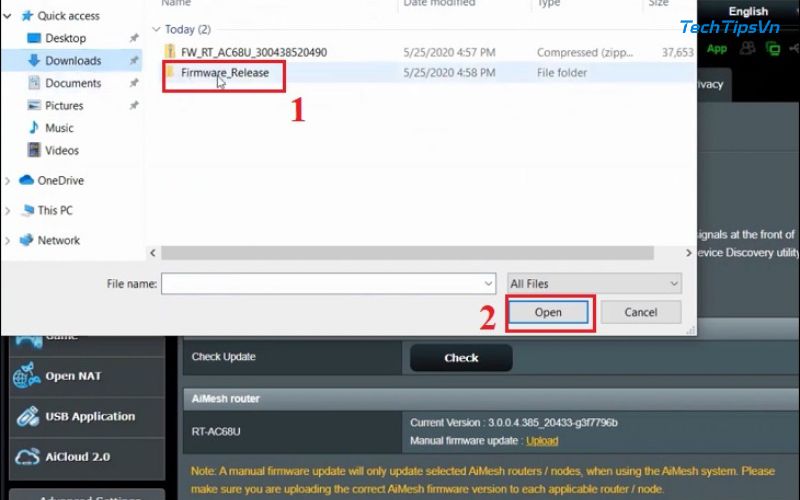Screen dimensions: 800x500
Task: Select the FW_RT_AC68U zip file
Action: click(253, 52)
